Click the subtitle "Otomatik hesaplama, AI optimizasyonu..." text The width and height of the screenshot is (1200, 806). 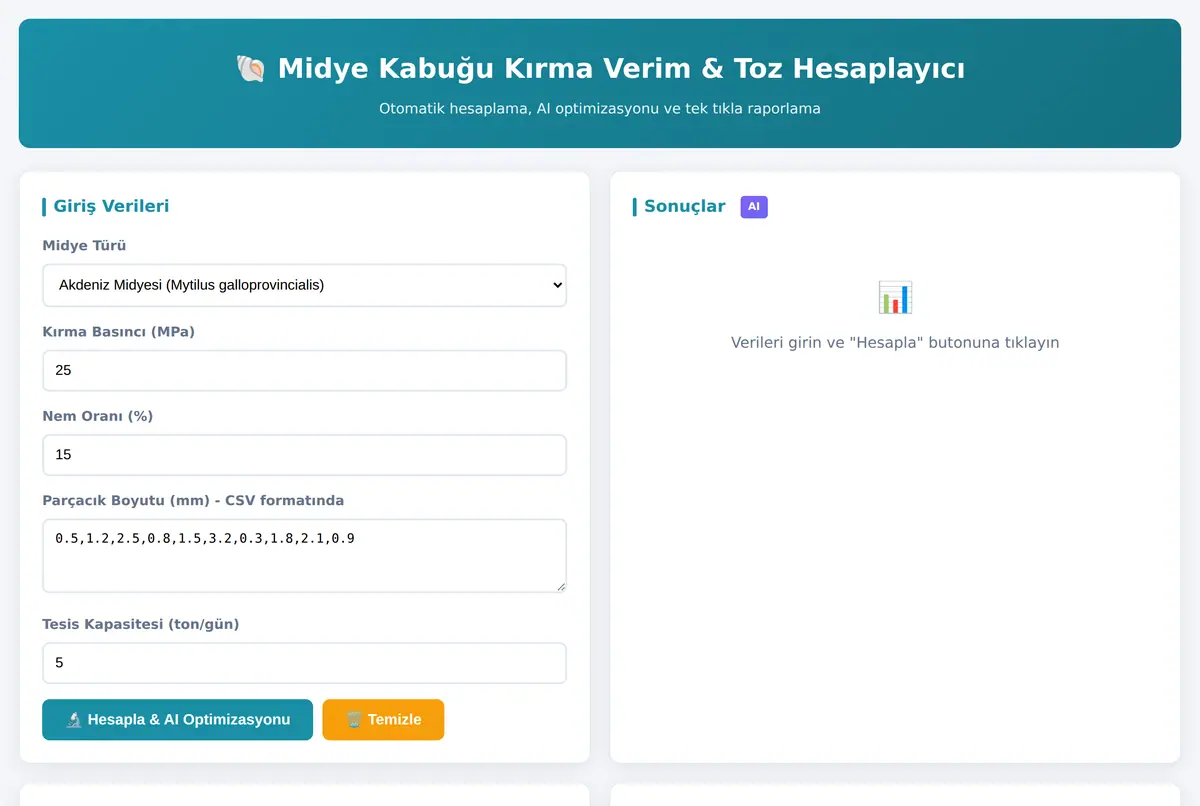600,109
